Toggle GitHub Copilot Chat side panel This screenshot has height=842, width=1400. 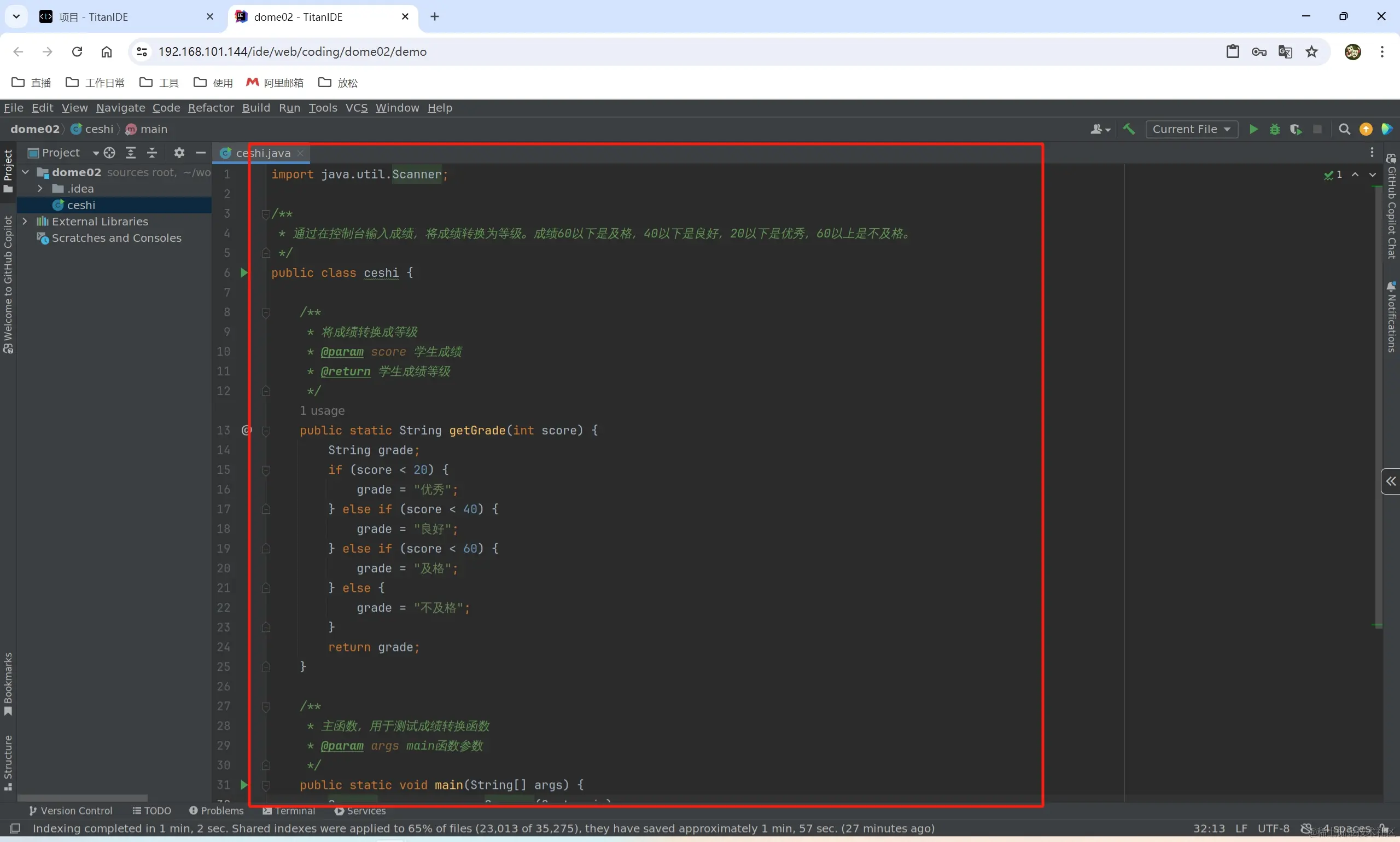tap(1391, 207)
